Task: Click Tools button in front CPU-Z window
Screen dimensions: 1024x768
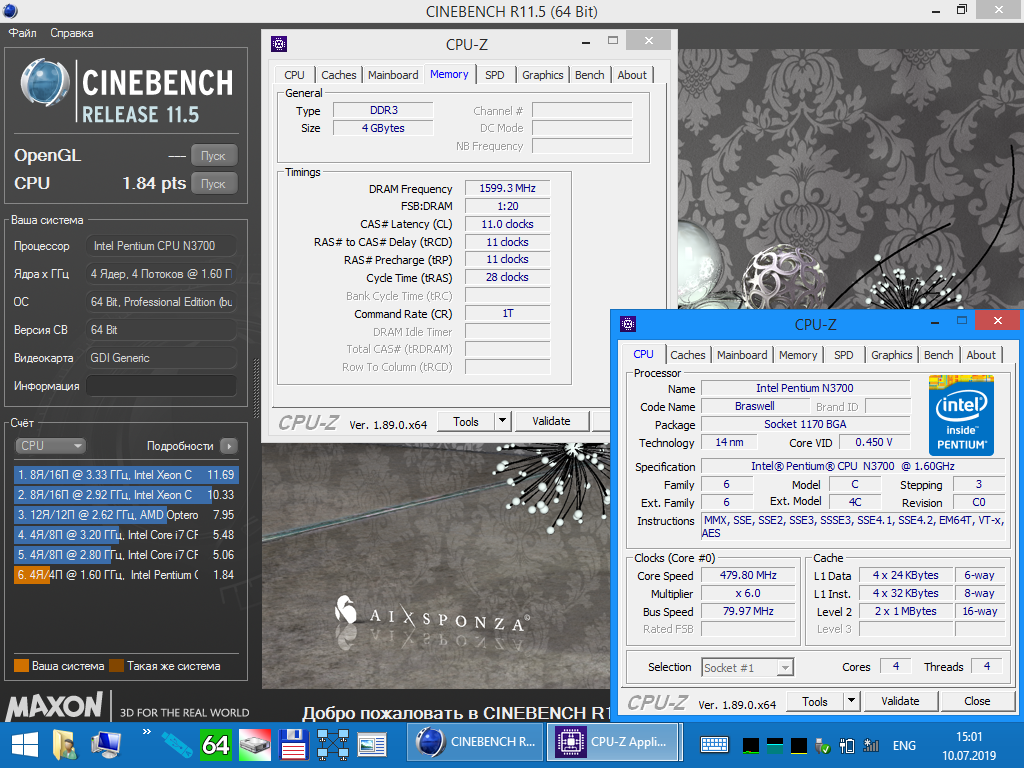Action: click(x=815, y=701)
